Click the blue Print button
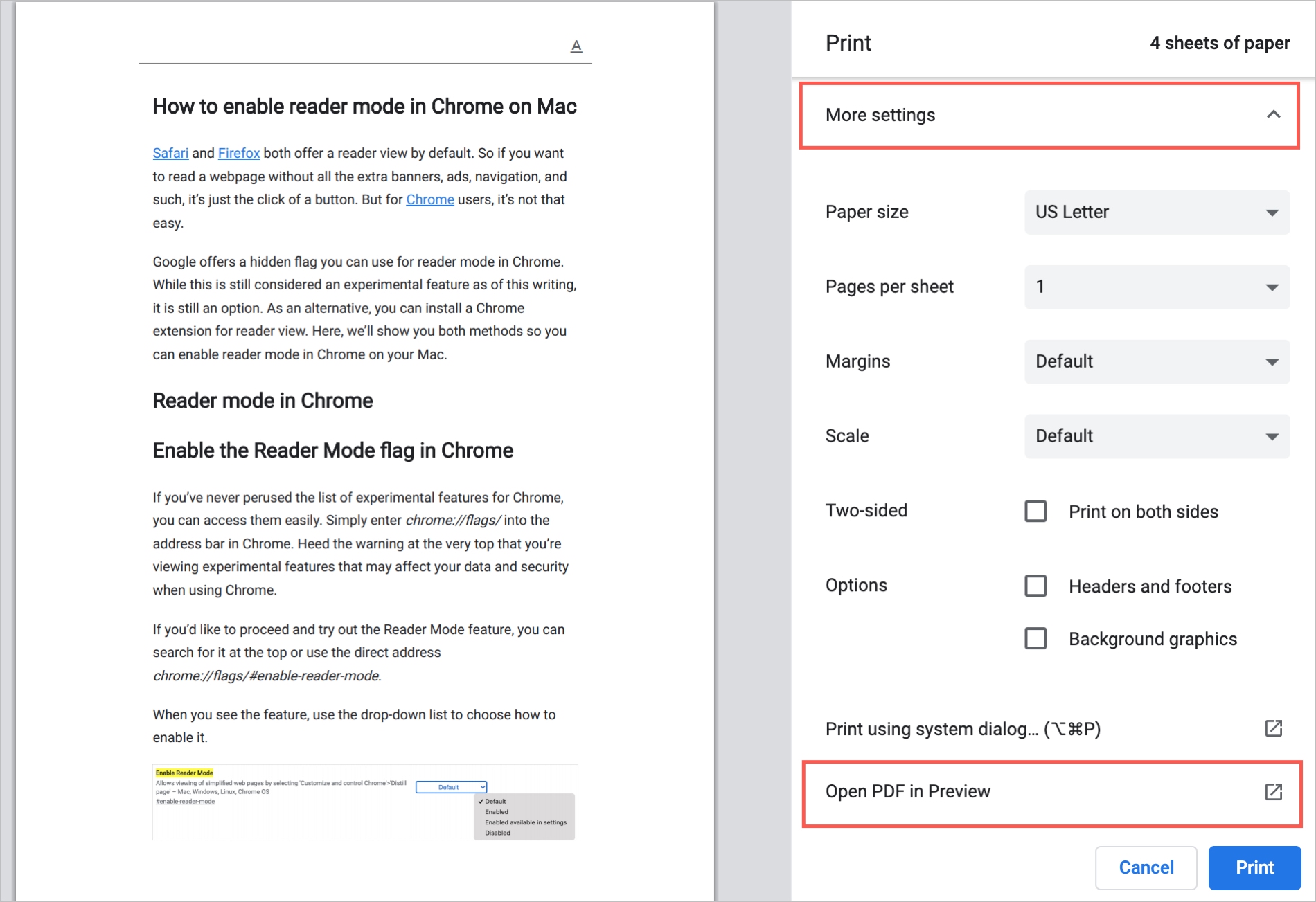The height and width of the screenshot is (902, 1316). pyautogui.click(x=1254, y=867)
